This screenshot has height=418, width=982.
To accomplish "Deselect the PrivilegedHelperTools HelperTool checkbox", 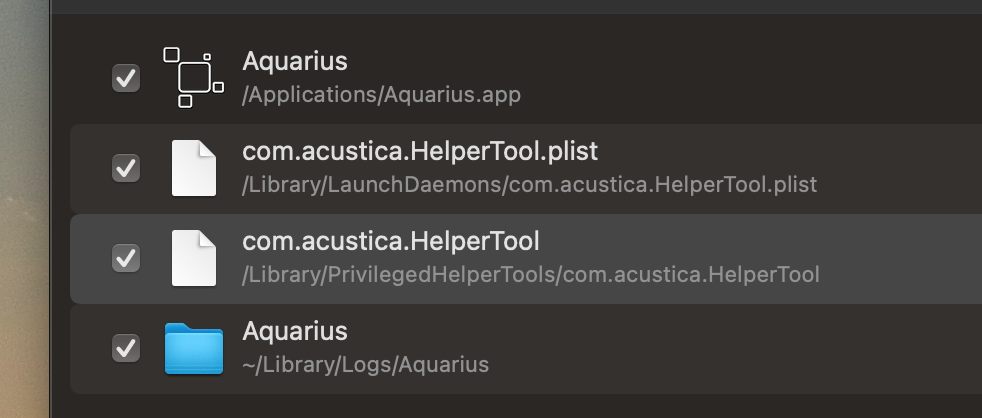I will 126,258.
